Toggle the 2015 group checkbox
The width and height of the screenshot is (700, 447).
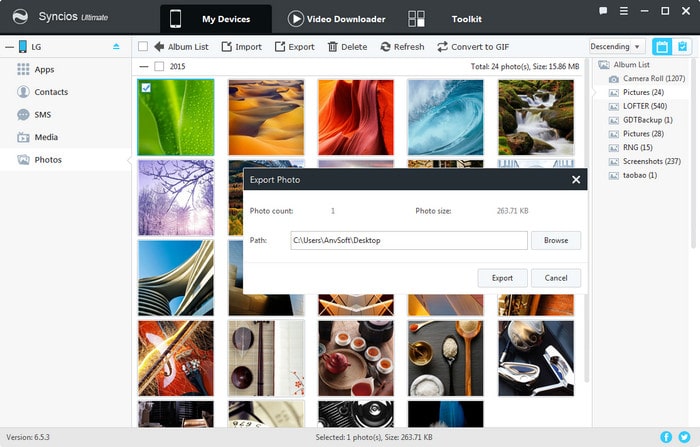[159, 67]
